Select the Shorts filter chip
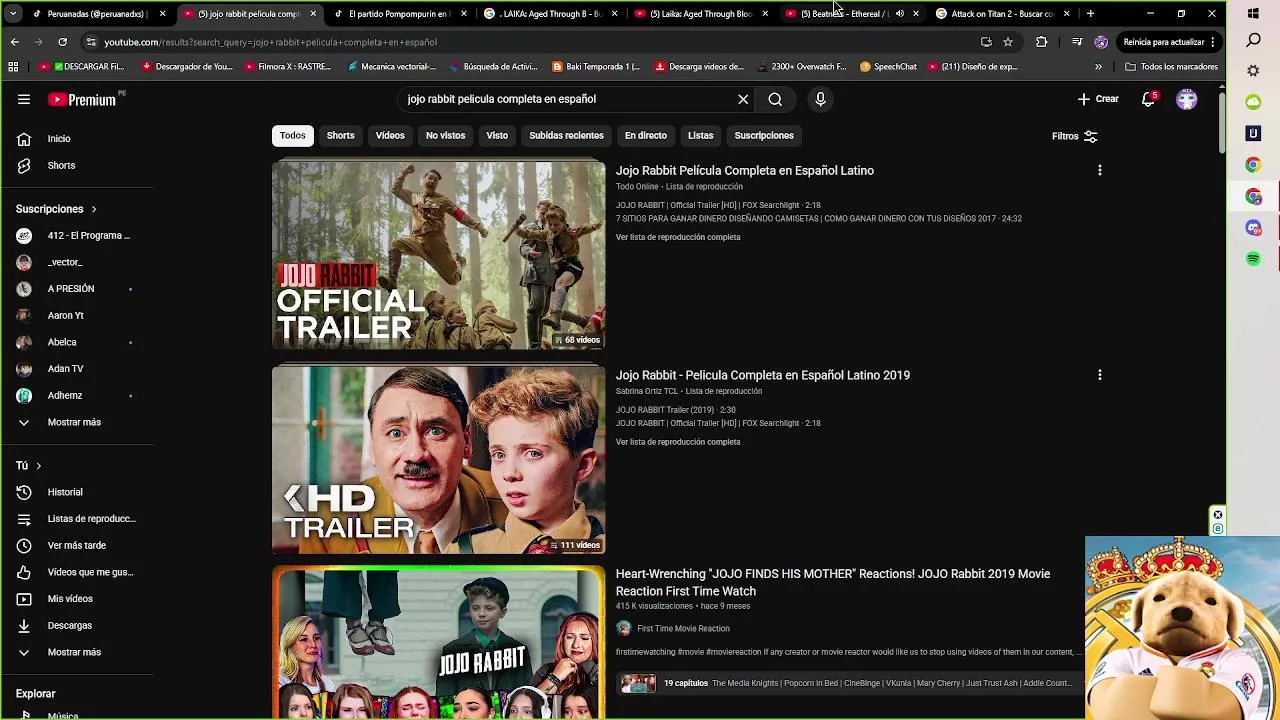This screenshot has height=720, width=1280. coord(341,135)
